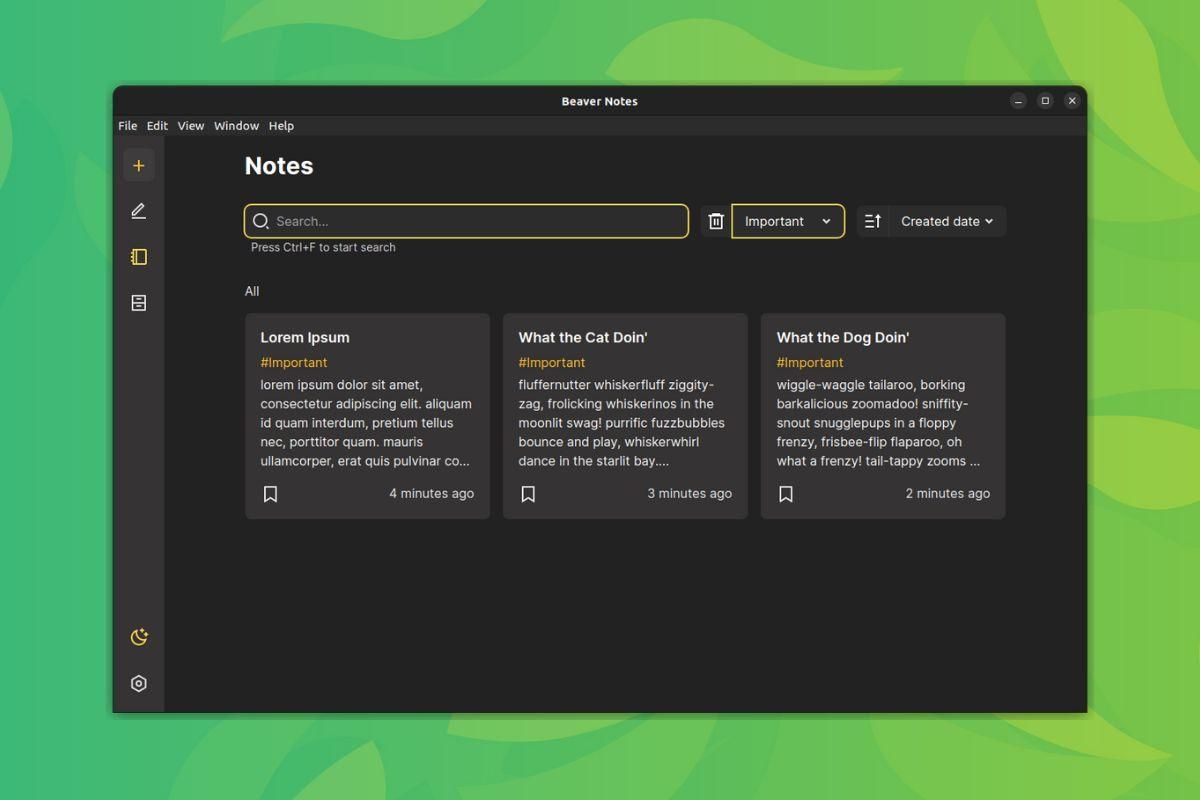The width and height of the screenshot is (1200, 800).
Task: Open Settings via the gear icon
Action: [139, 683]
